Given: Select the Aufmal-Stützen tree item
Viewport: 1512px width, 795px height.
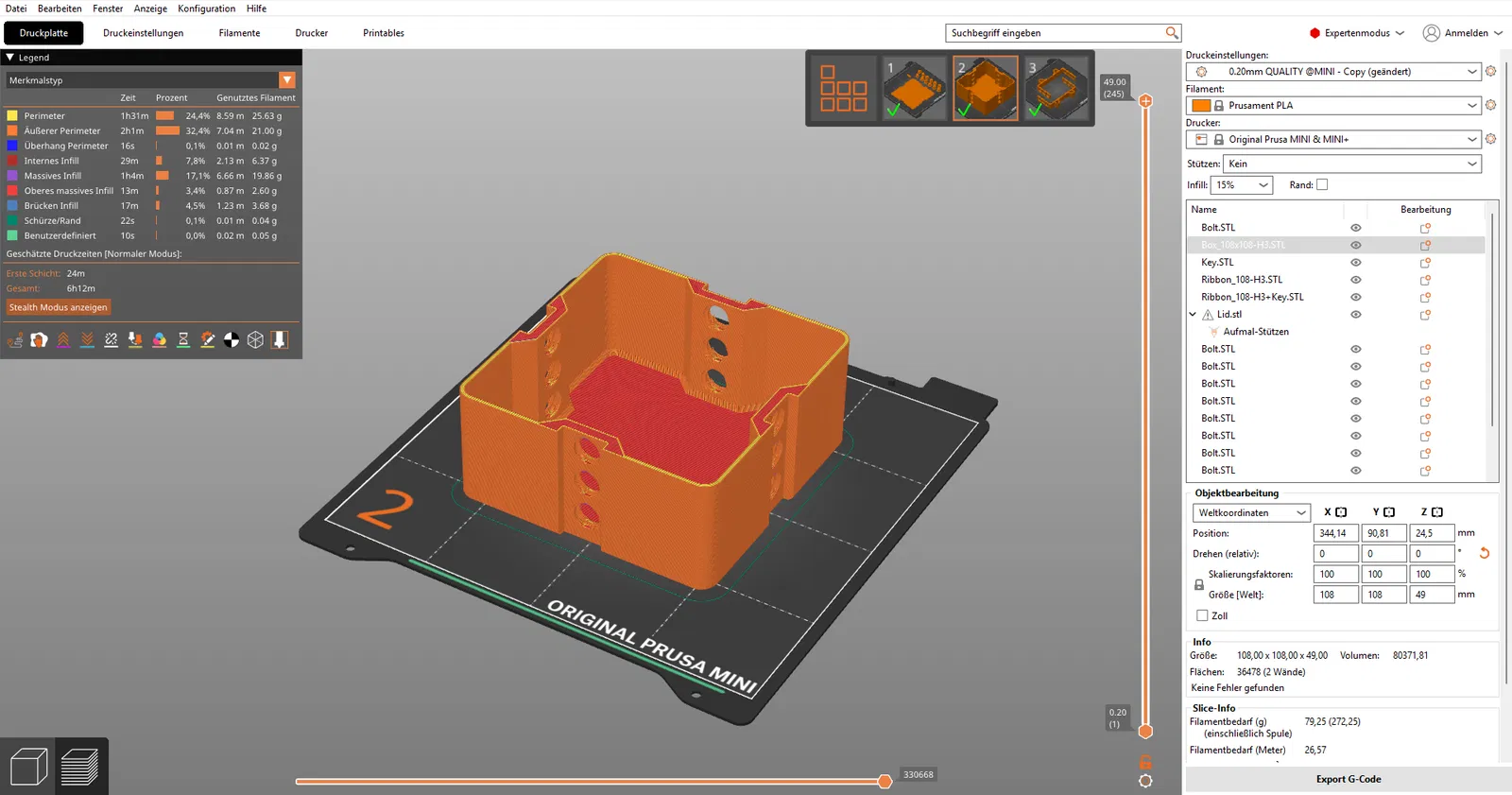Looking at the screenshot, I should point(1256,332).
